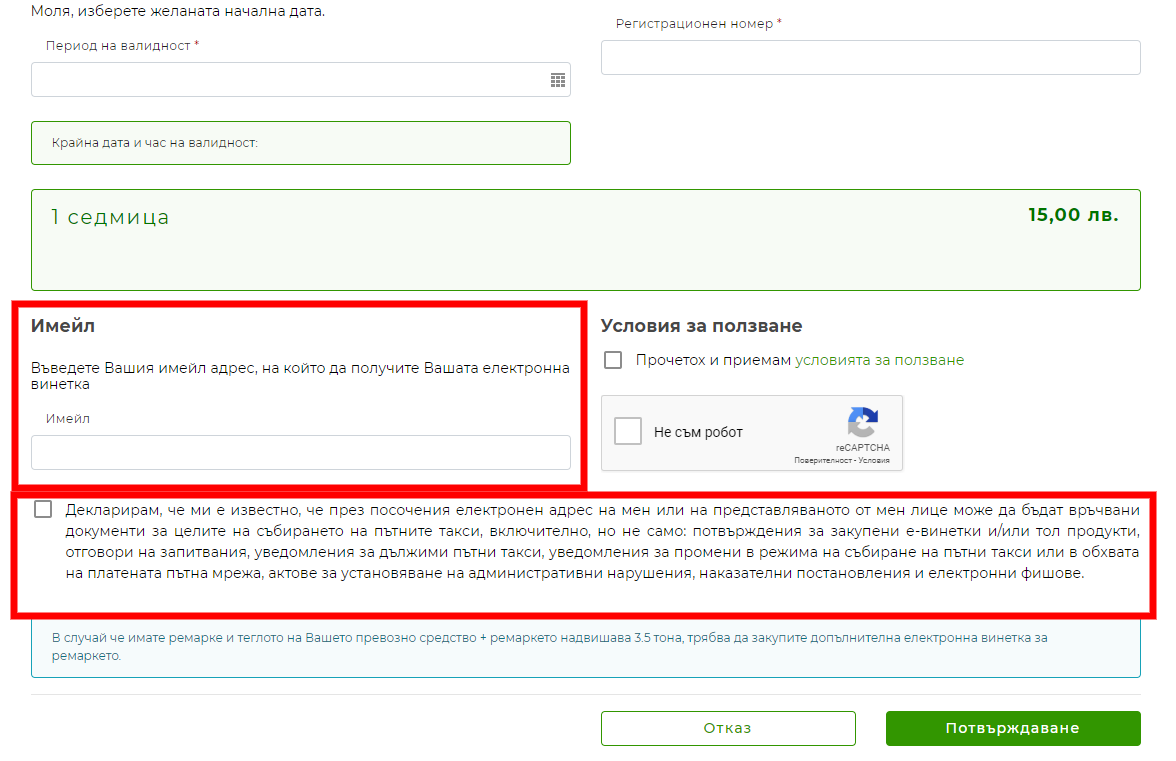1176x761 pixels.
Task: Select the '1 седмица' vignette option
Action: (x=110, y=217)
